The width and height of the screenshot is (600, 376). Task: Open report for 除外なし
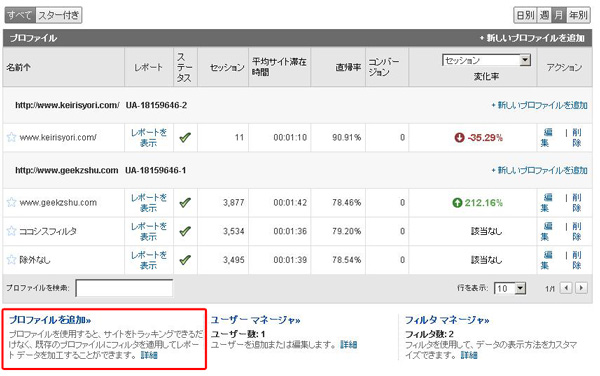click(x=148, y=260)
